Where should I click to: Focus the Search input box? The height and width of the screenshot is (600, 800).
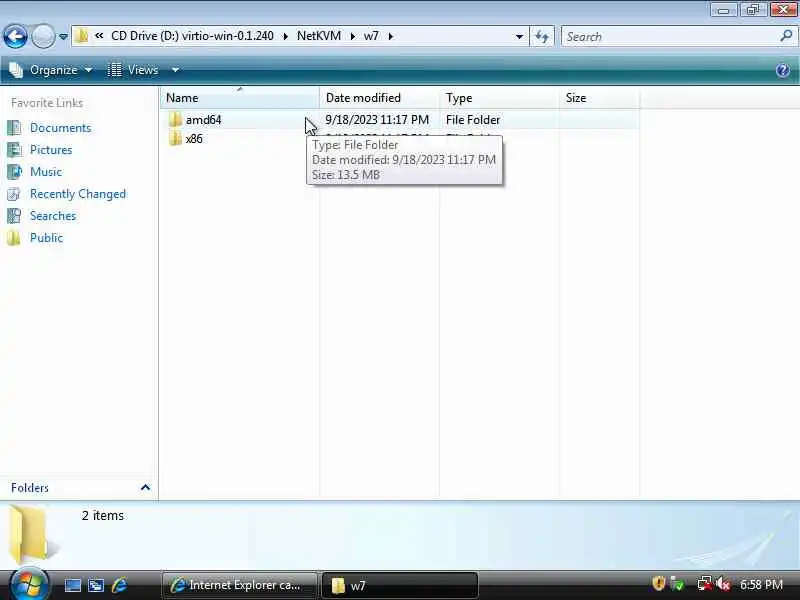(x=669, y=37)
